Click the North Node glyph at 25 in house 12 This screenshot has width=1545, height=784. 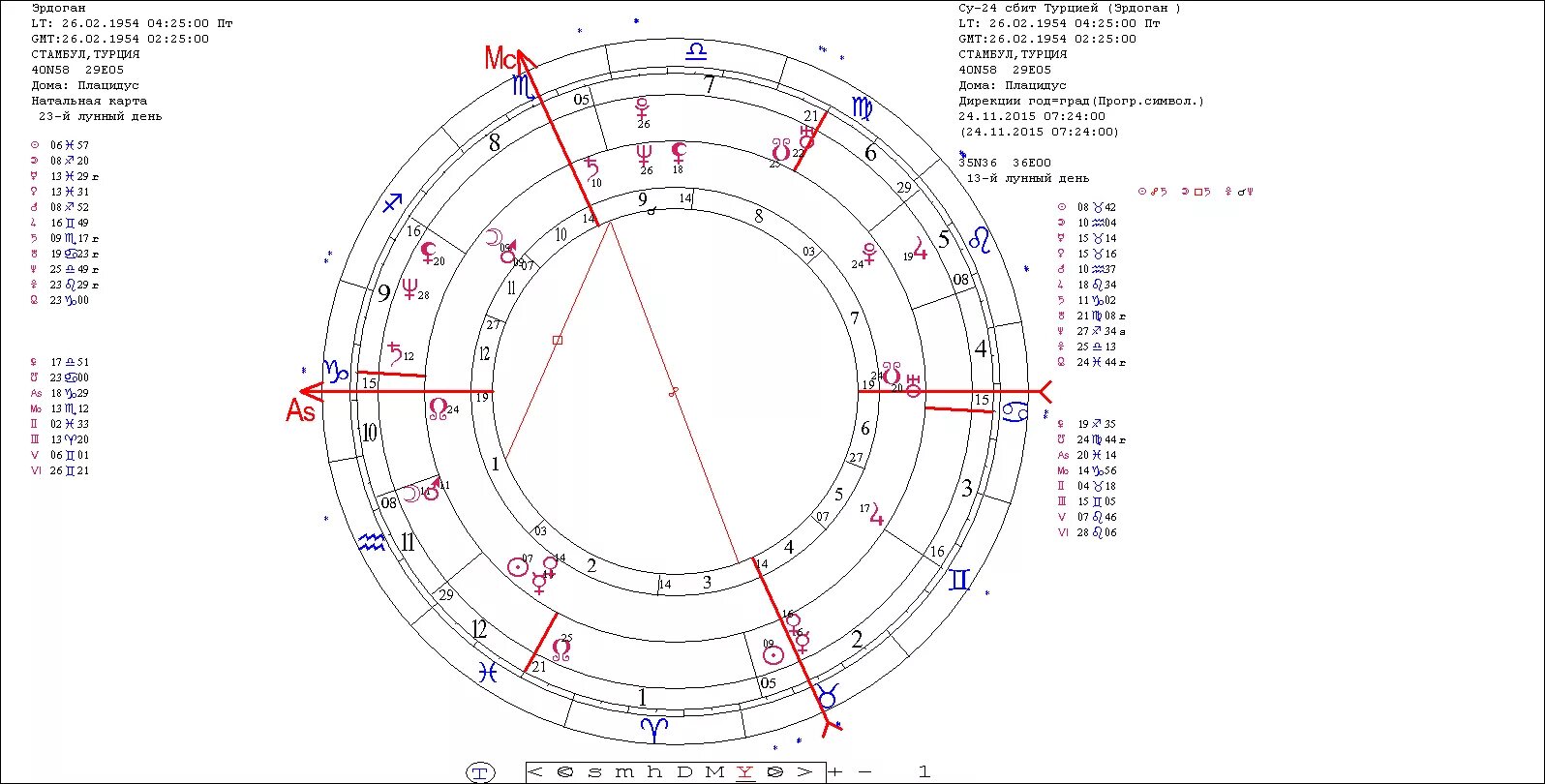pos(560,648)
